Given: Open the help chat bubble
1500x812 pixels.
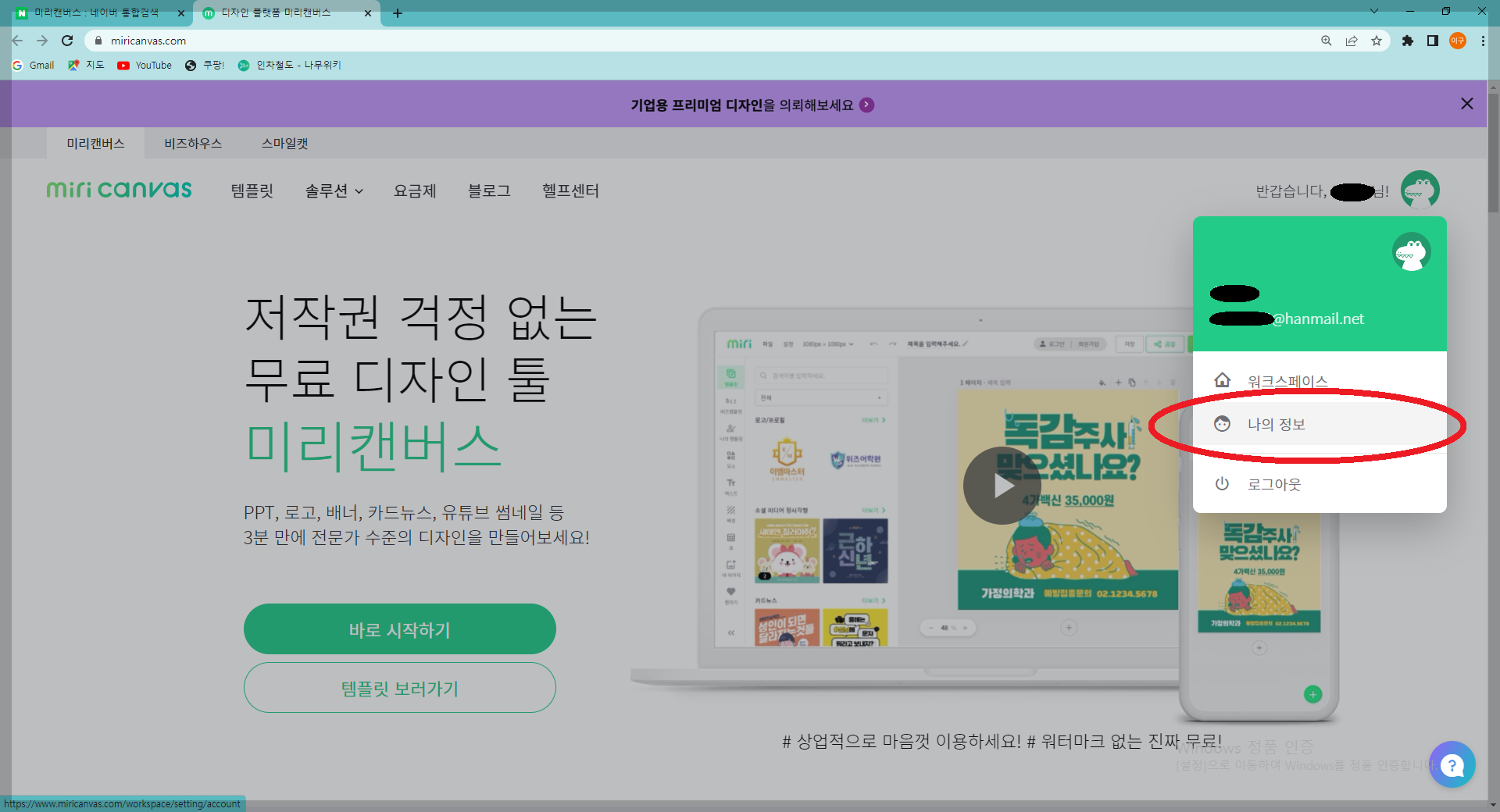Looking at the screenshot, I should click(x=1452, y=764).
